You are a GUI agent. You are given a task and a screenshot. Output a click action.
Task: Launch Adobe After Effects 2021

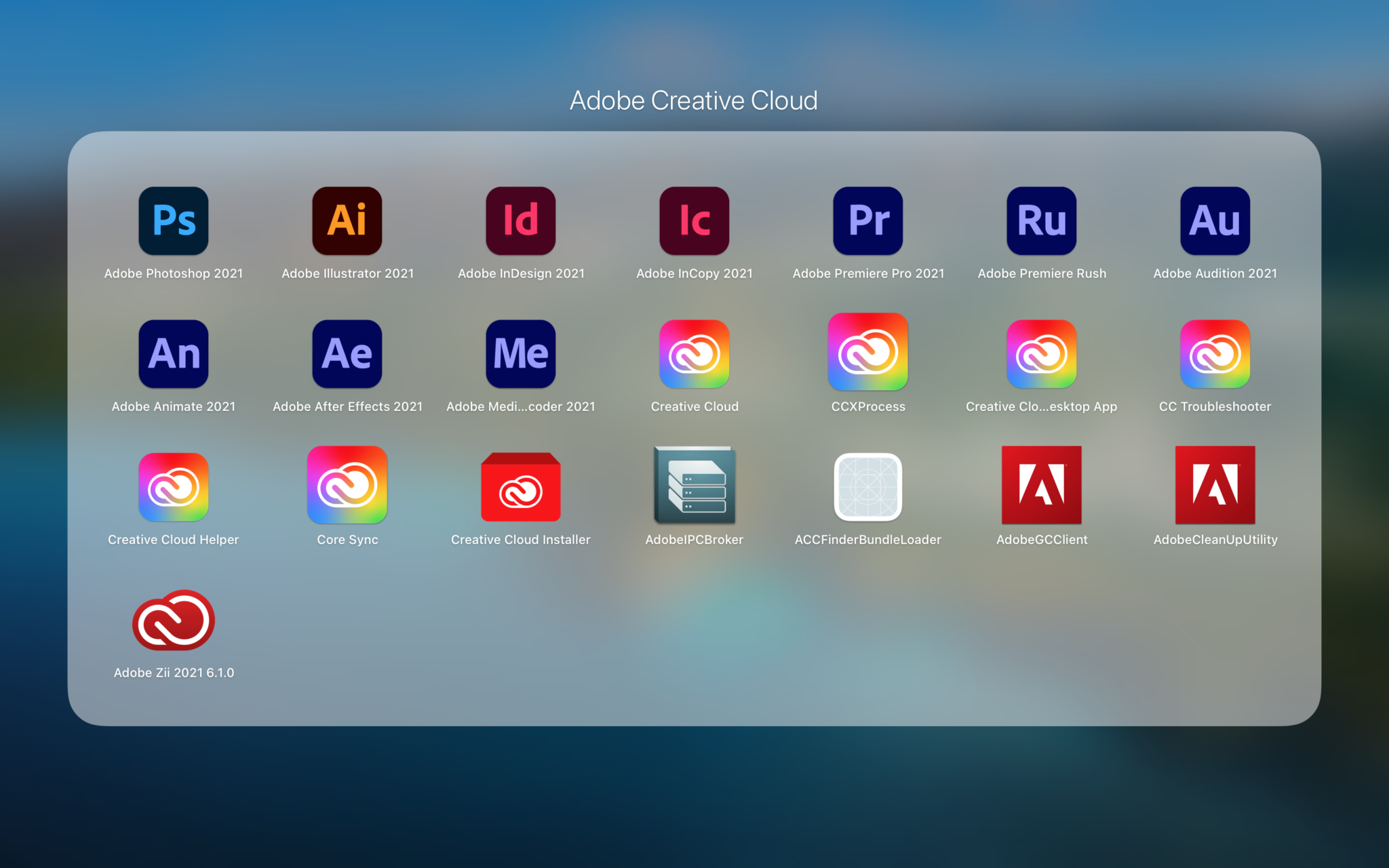tap(347, 353)
